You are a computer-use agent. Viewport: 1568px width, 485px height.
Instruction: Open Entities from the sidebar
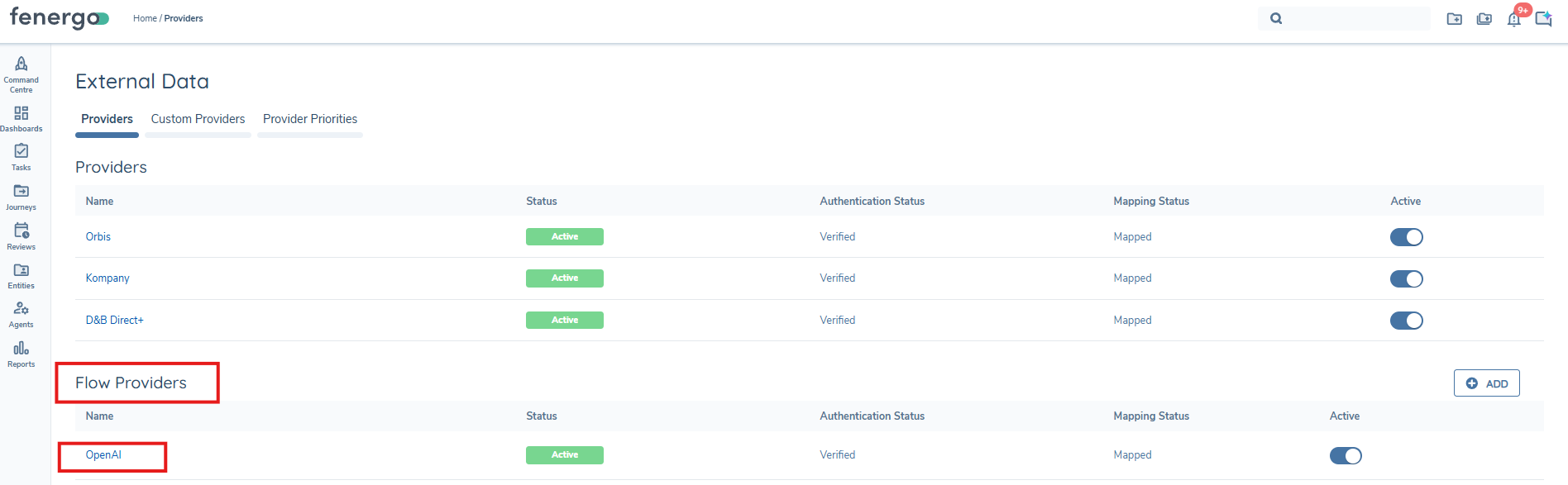(x=21, y=276)
